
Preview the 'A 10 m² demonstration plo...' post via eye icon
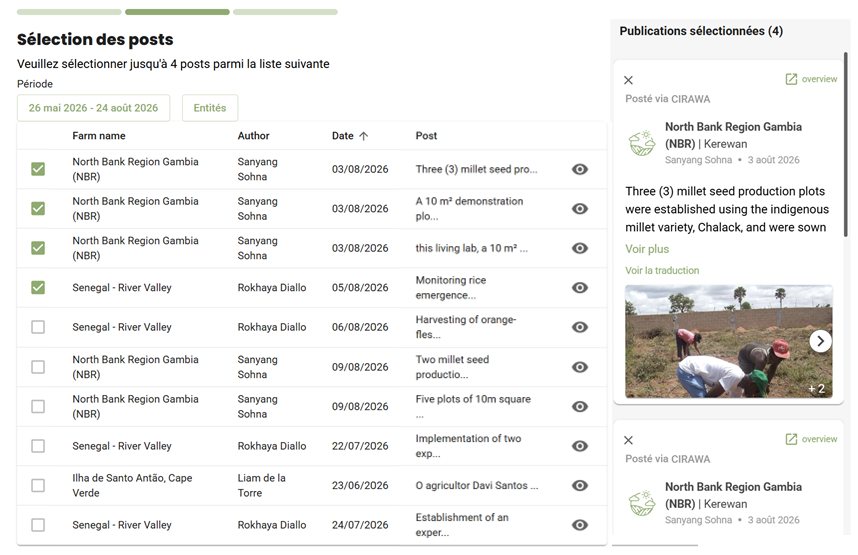tap(579, 209)
